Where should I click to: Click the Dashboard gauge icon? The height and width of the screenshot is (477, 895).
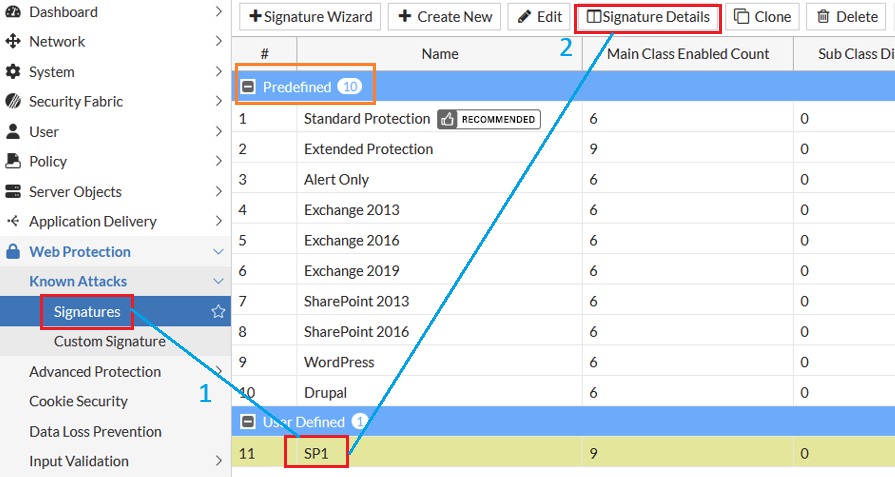[13, 12]
